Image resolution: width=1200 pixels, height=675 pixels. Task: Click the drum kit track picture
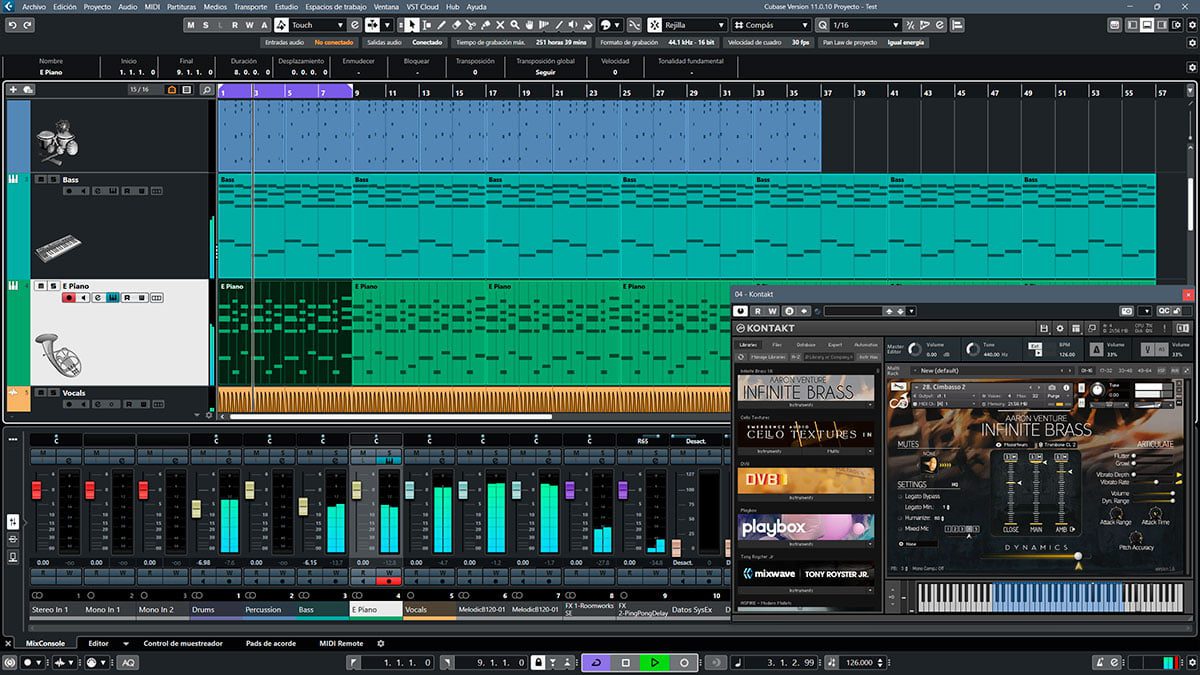point(57,144)
